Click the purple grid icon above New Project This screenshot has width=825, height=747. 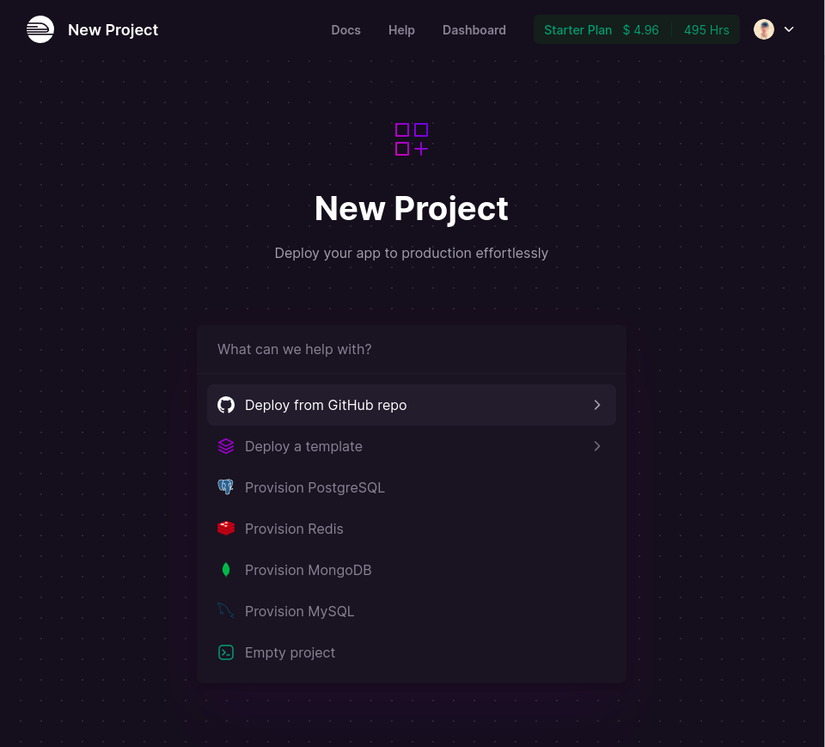411,139
